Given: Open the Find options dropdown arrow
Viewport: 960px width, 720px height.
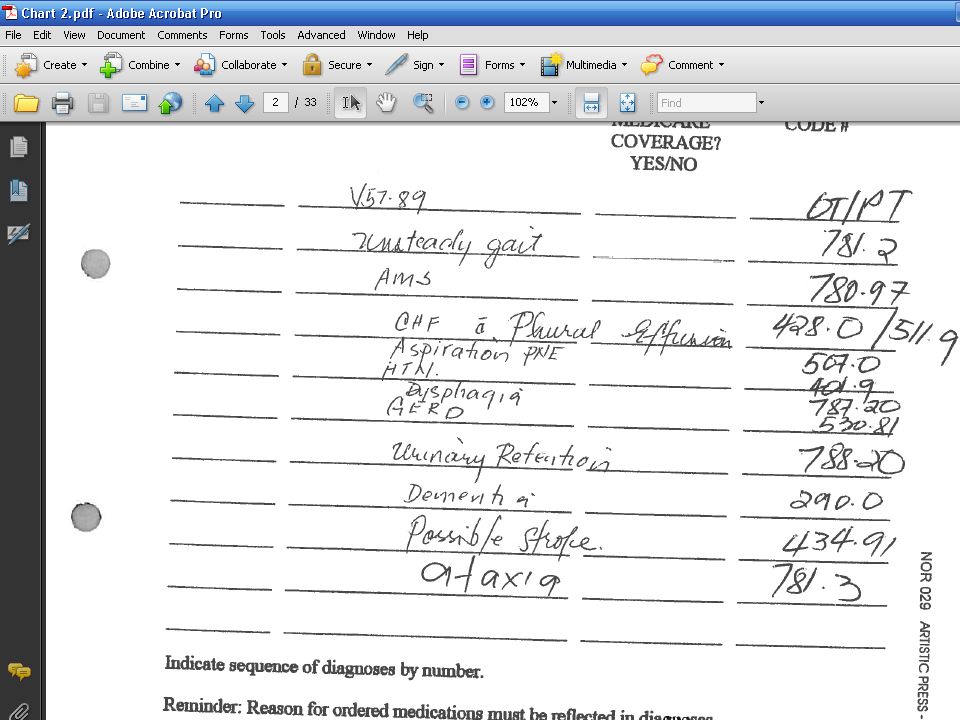Looking at the screenshot, I should point(761,103).
